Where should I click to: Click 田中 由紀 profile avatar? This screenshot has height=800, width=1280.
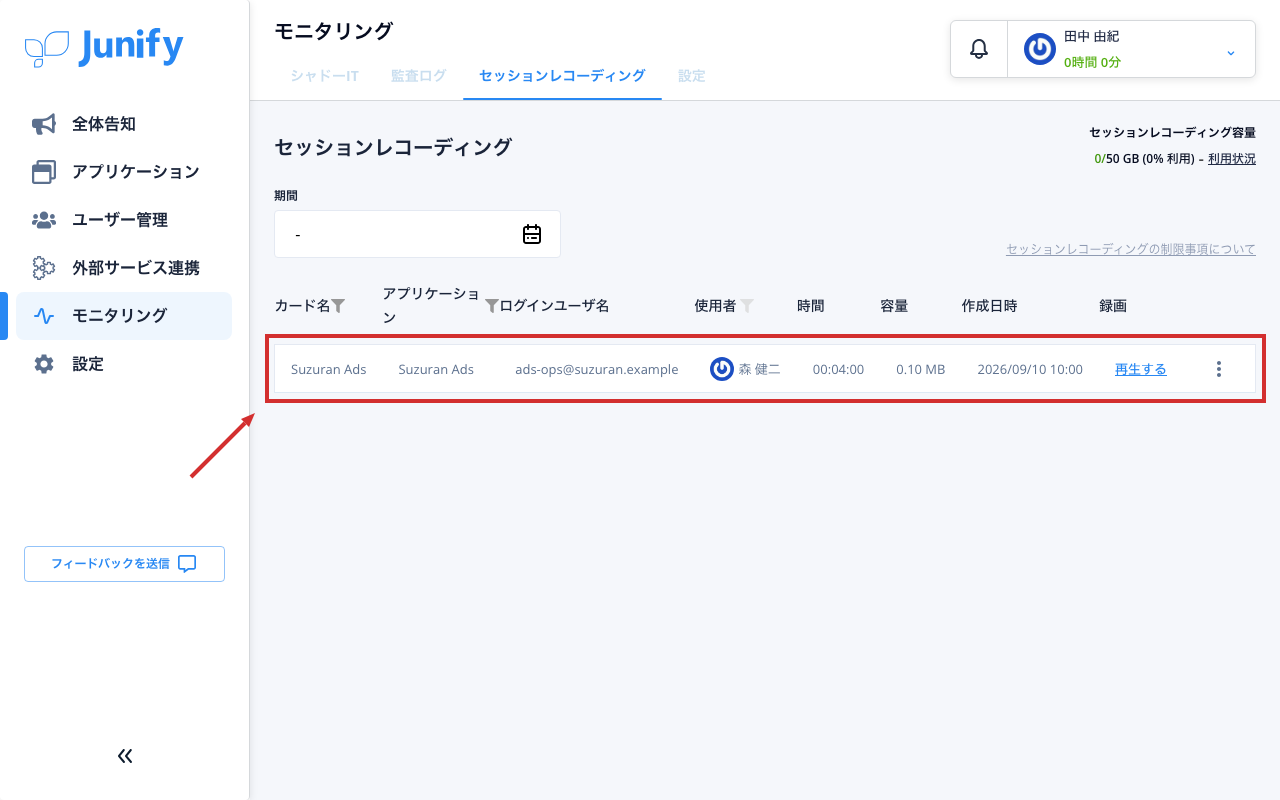click(x=1040, y=49)
